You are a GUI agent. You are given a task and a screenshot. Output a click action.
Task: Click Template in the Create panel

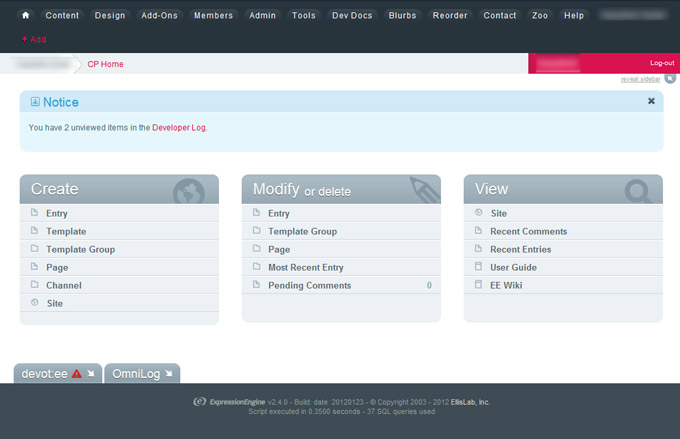click(66, 232)
